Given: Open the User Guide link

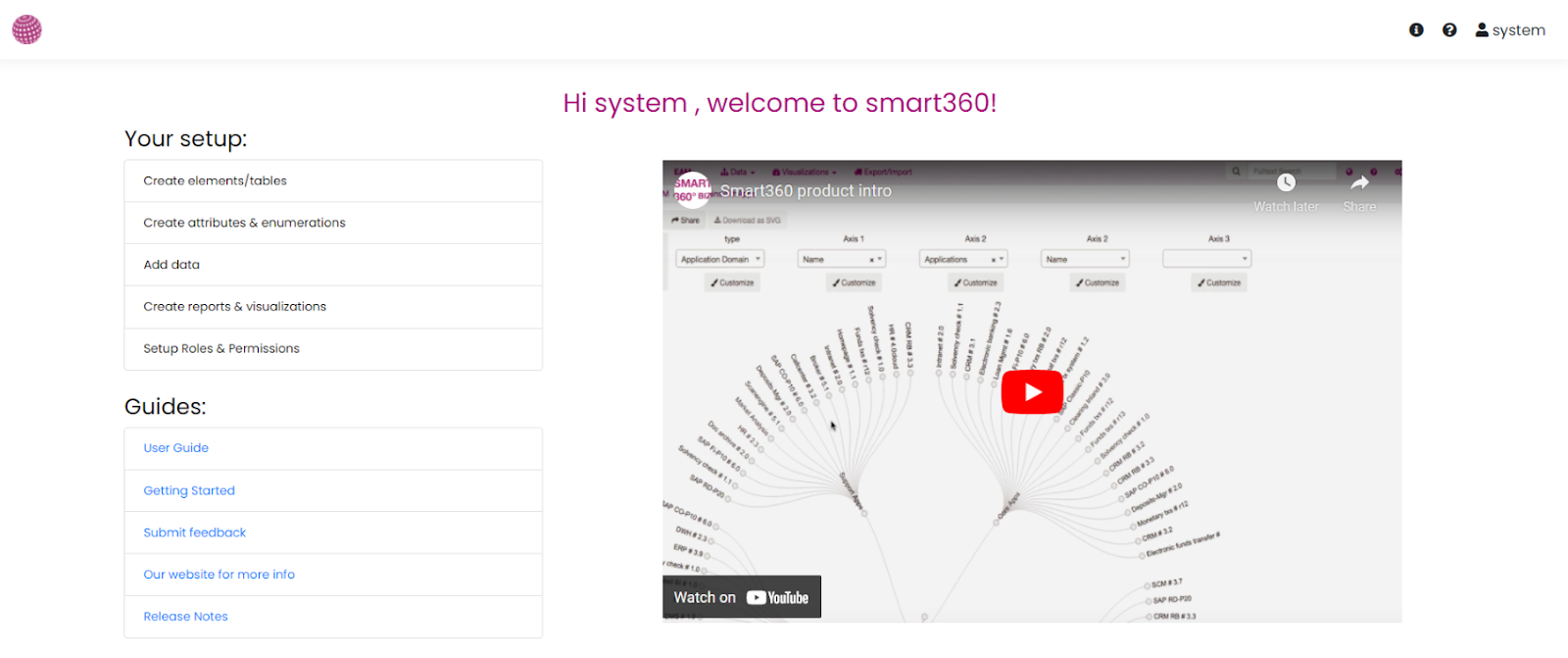Looking at the screenshot, I should [x=176, y=448].
